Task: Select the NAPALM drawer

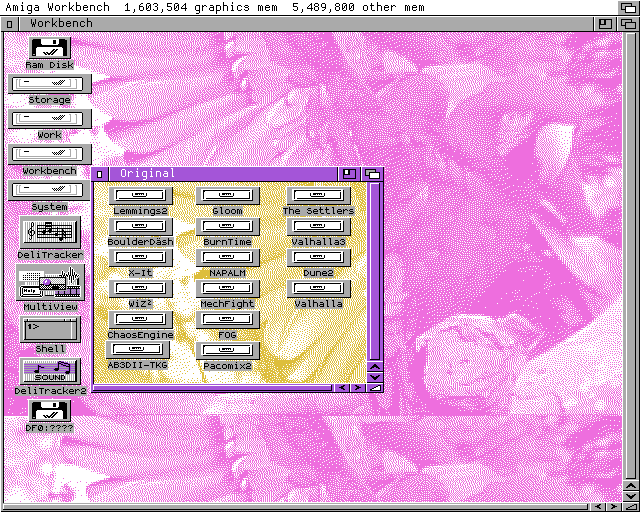Action: [x=227, y=258]
